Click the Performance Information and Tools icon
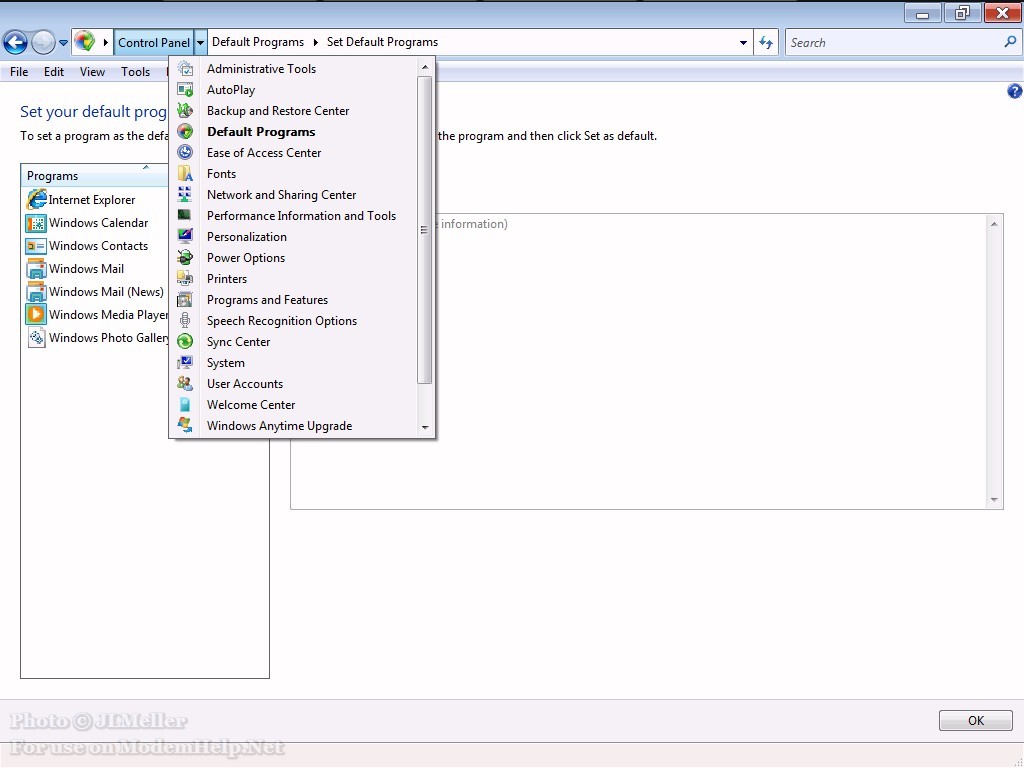Screen dimensions: 1024x768 (185, 216)
